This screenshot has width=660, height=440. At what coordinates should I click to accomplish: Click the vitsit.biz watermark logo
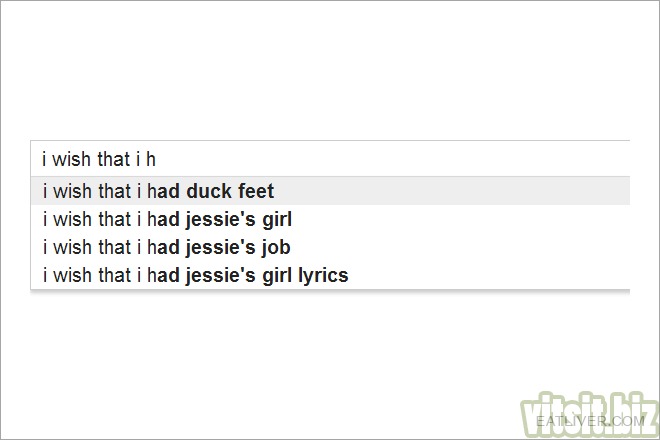pyautogui.click(x=588, y=414)
